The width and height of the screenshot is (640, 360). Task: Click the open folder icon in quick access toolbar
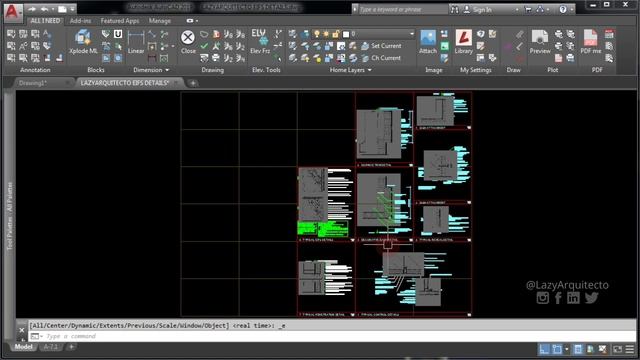(62, 9)
